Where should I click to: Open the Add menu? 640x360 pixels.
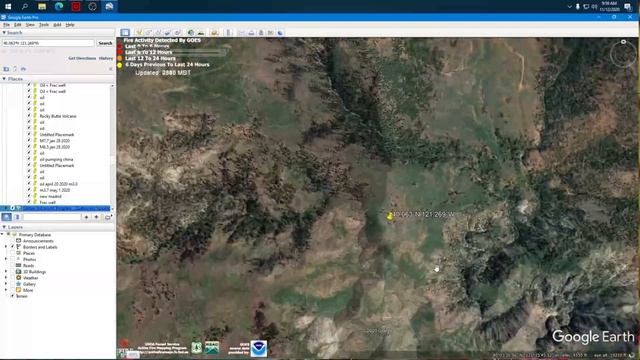57,25
